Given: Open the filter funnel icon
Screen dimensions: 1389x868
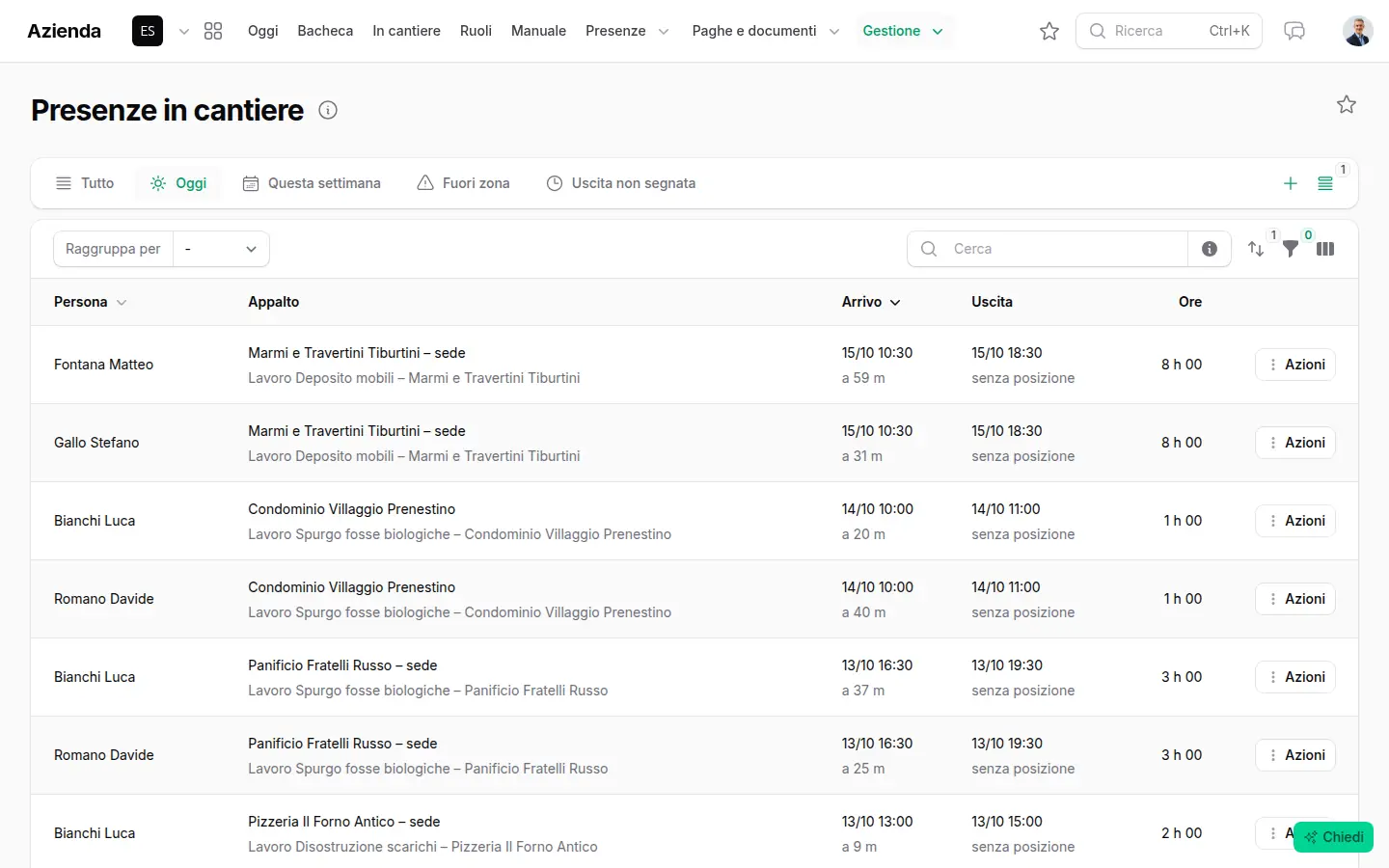Looking at the screenshot, I should [x=1291, y=249].
